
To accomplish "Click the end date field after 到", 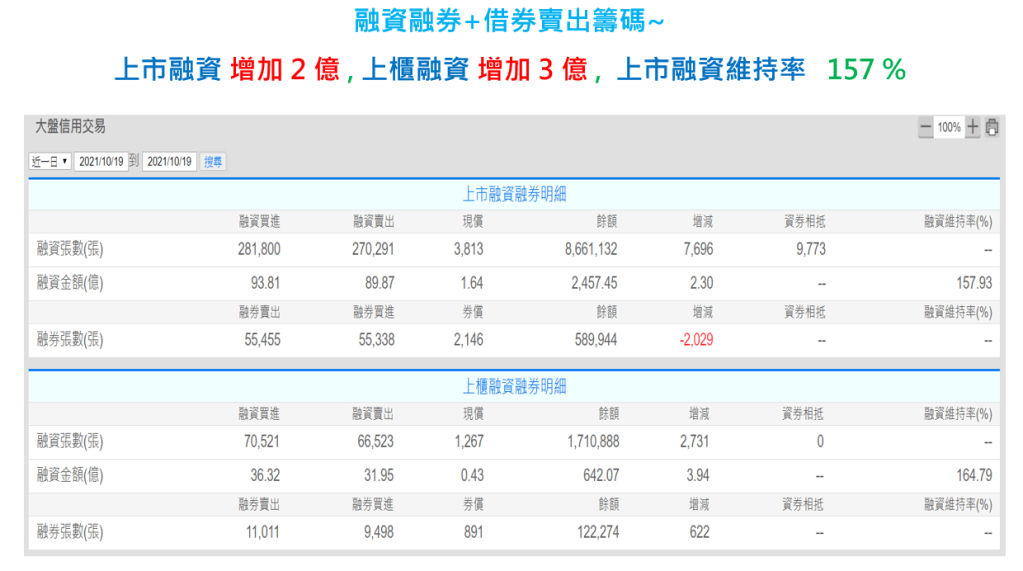I will coord(169,161).
